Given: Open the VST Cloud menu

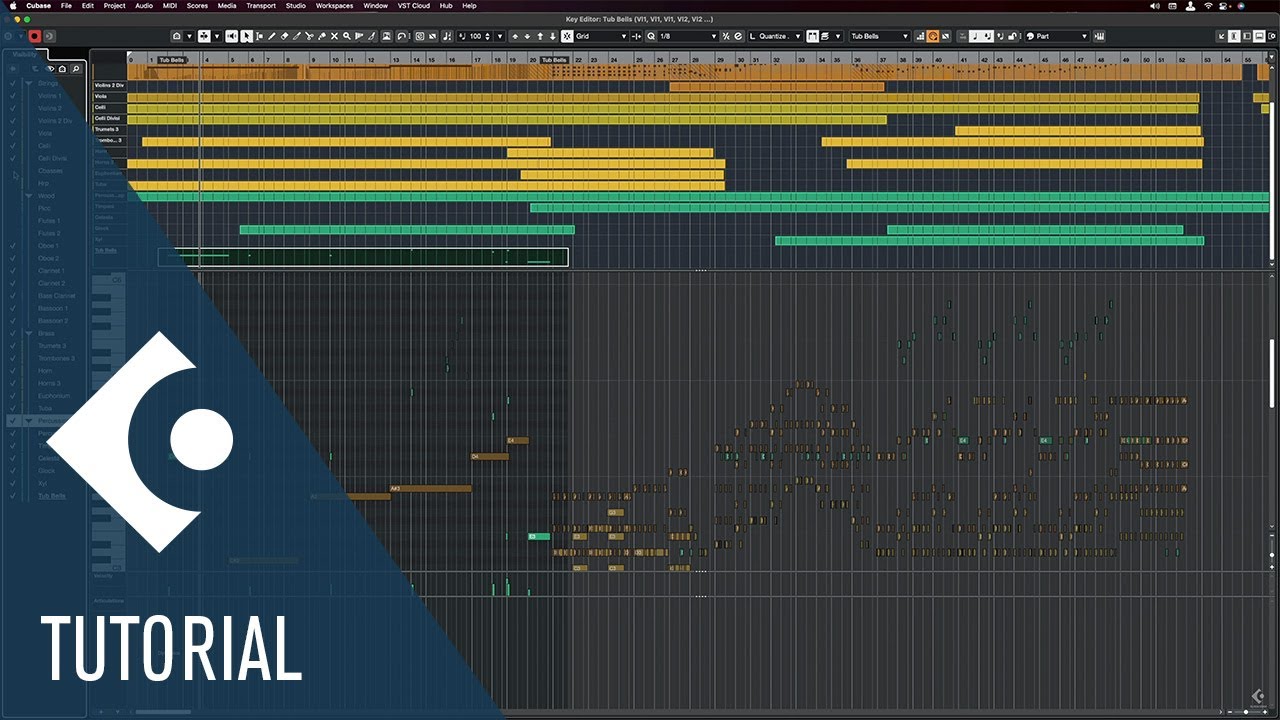Looking at the screenshot, I should pos(414,5).
